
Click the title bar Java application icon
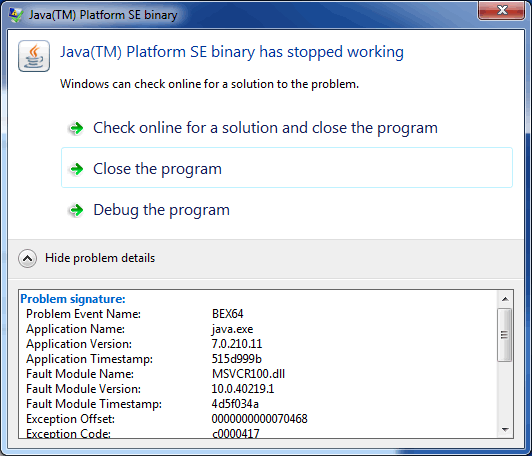coord(16,15)
